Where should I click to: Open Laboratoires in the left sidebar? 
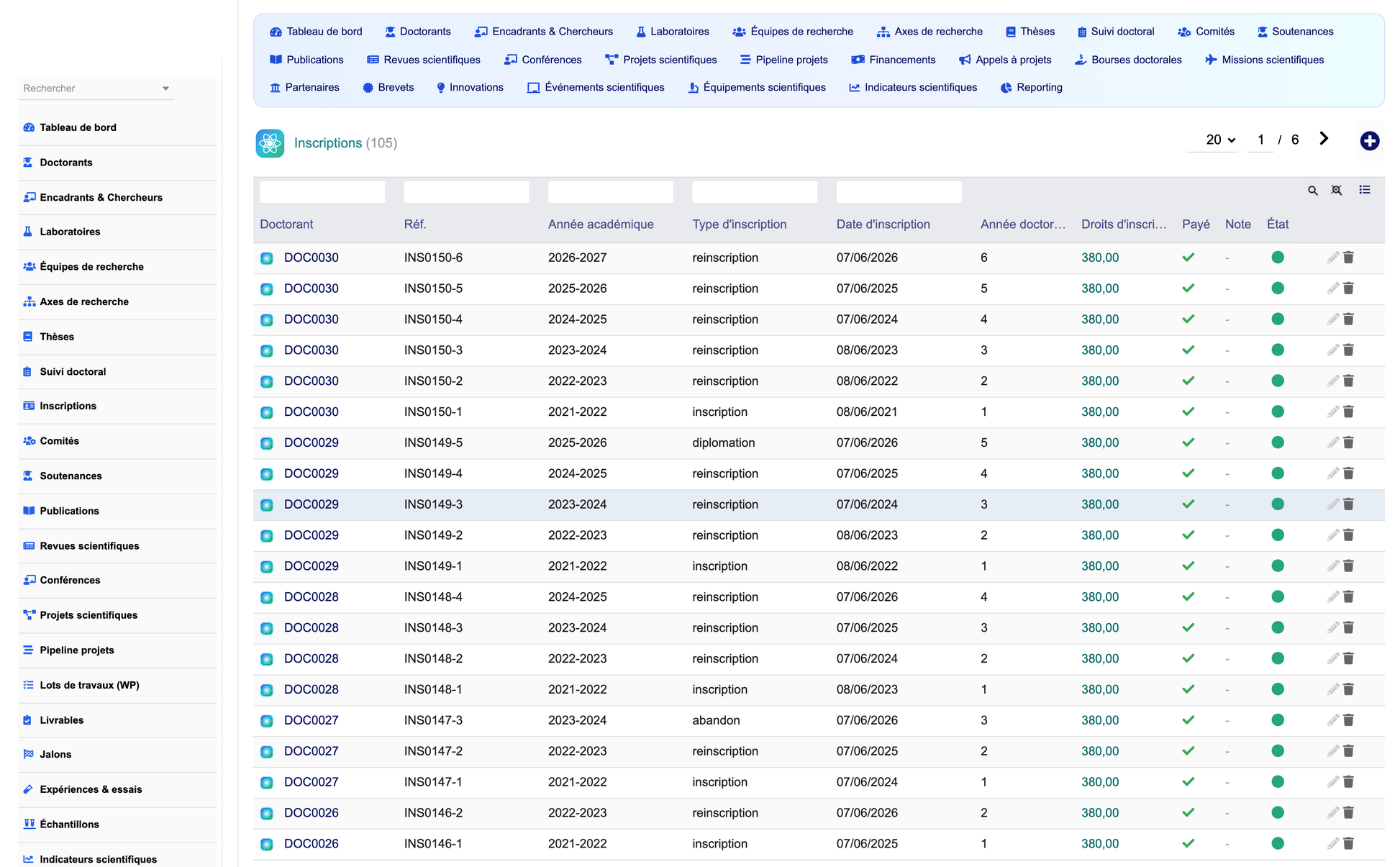[x=70, y=232]
